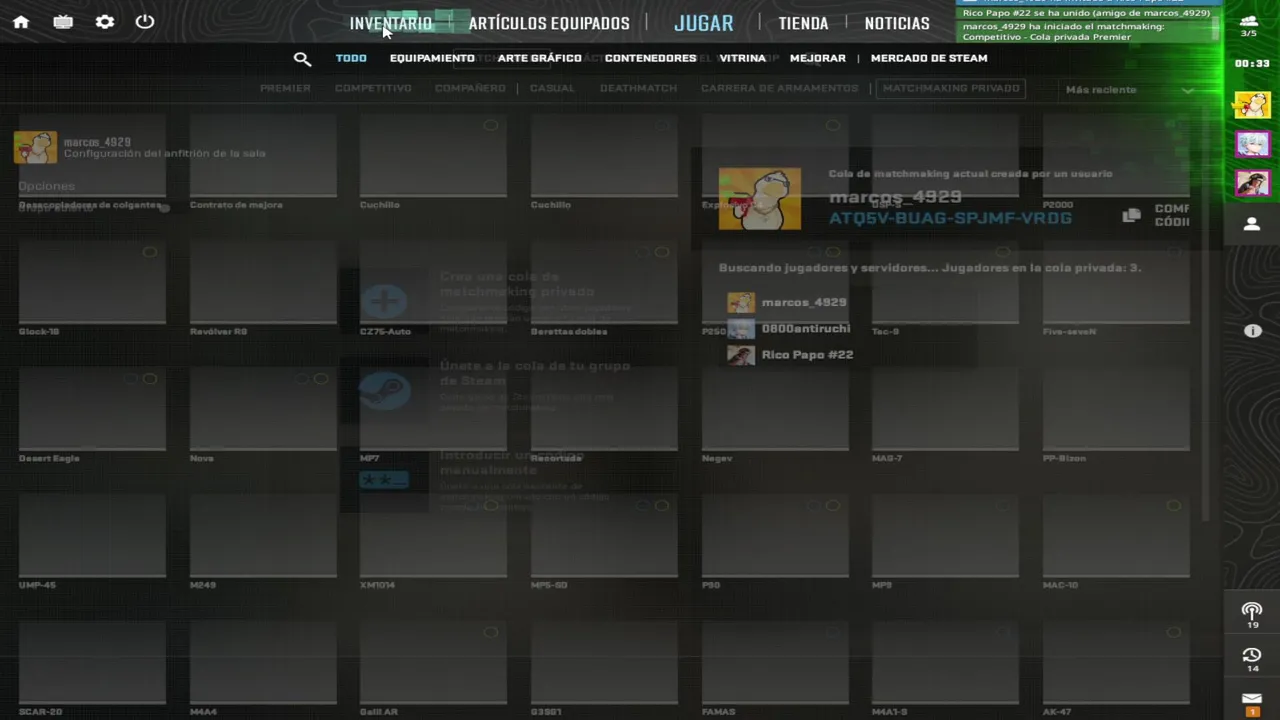The width and height of the screenshot is (1280, 720).
Task: Click the power quit icon
Action: pos(145,22)
